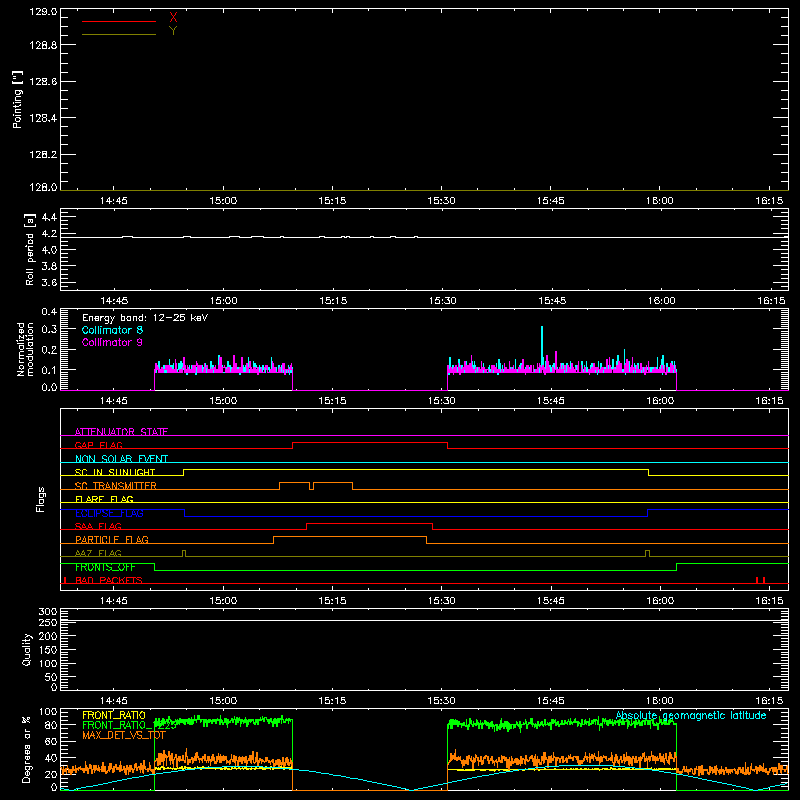Click the 128.6 tick label on Pointing axis
Image resolution: width=800 pixels, height=800 pixels.
pos(43,82)
